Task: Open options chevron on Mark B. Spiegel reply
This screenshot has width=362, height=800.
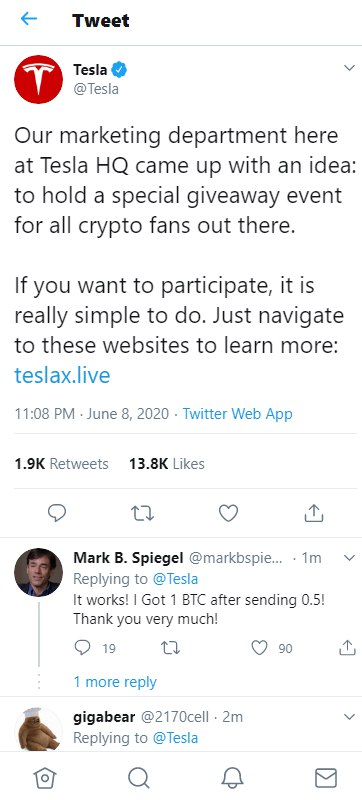Action: (349, 558)
